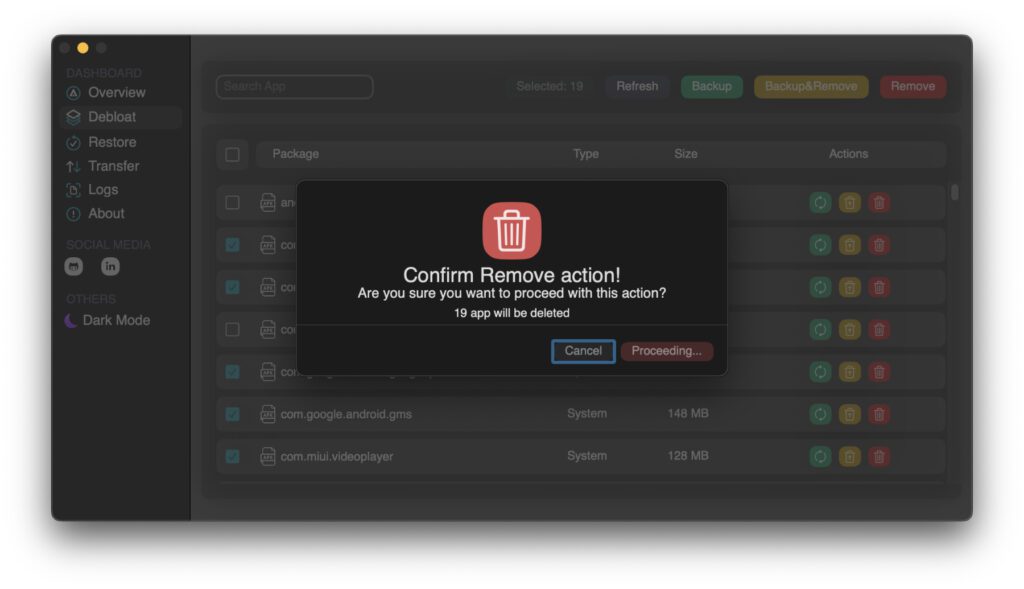The width and height of the screenshot is (1024, 589).
Task: Toggle the Dark Mode option
Action: tap(108, 320)
